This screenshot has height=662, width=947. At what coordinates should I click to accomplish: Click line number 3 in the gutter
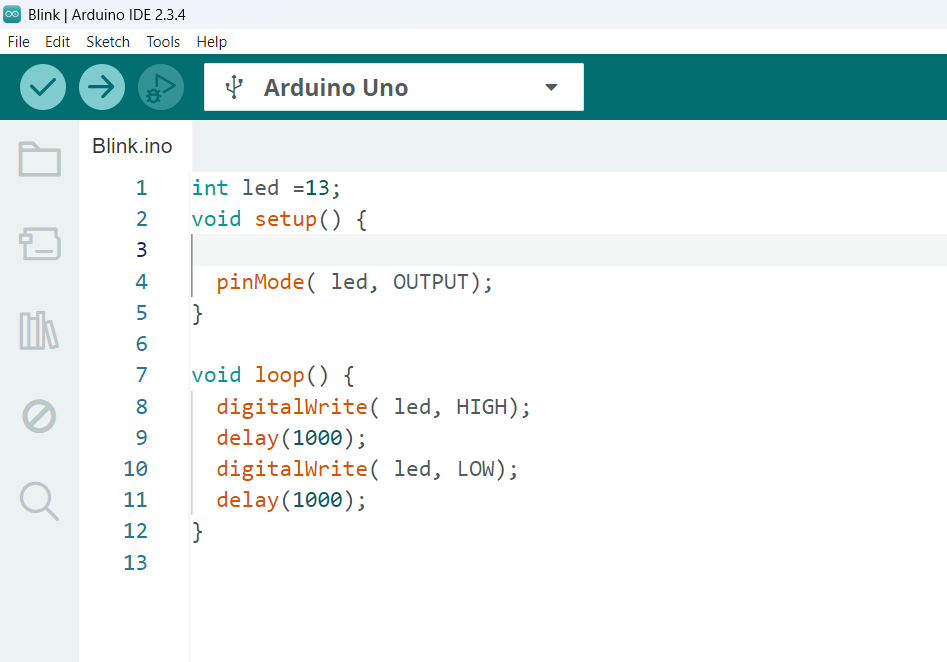[x=141, y=250]
